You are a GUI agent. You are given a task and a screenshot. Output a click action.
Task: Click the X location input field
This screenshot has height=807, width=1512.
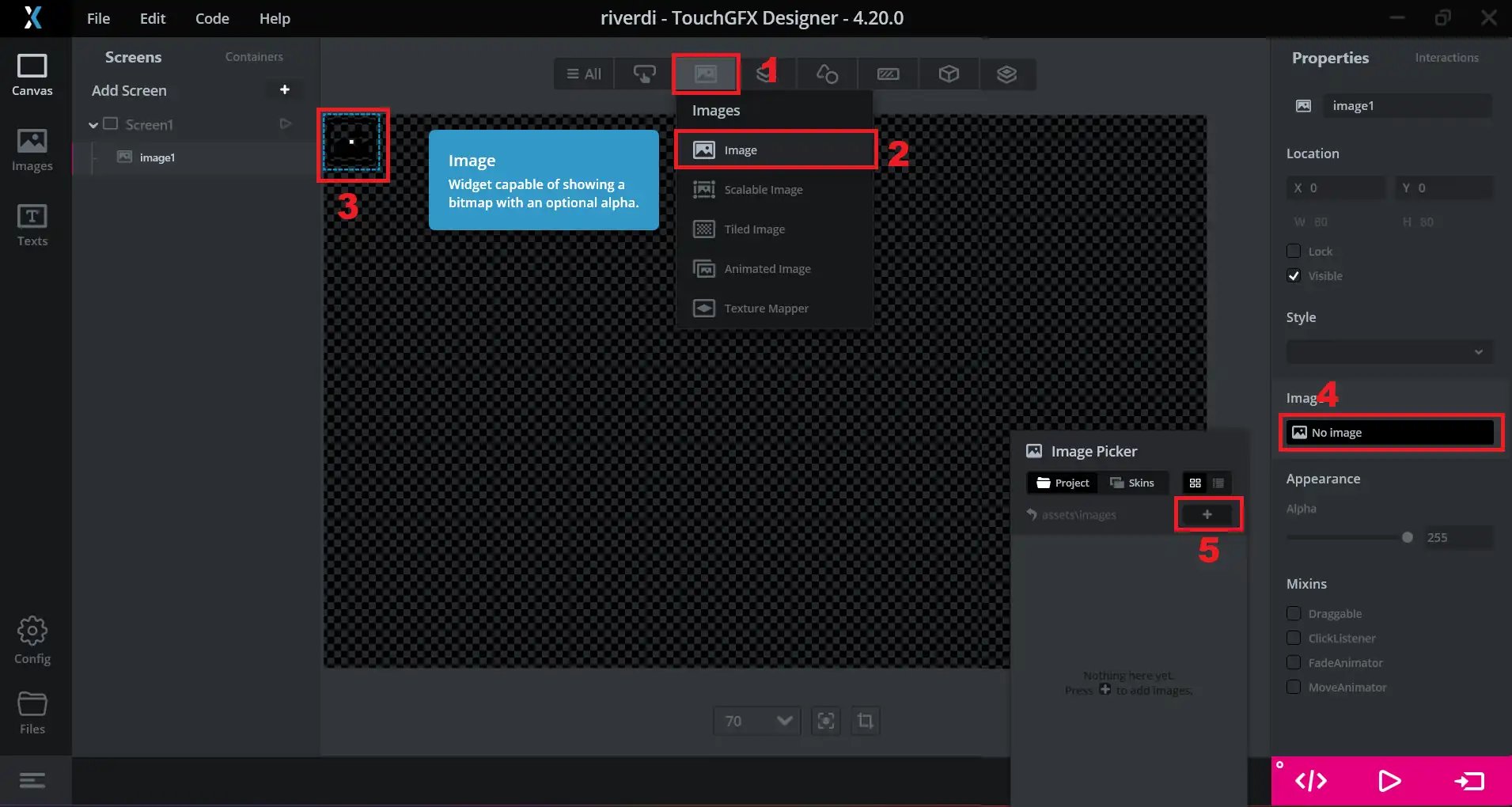pyautogui.click(x=1336, y=188)
